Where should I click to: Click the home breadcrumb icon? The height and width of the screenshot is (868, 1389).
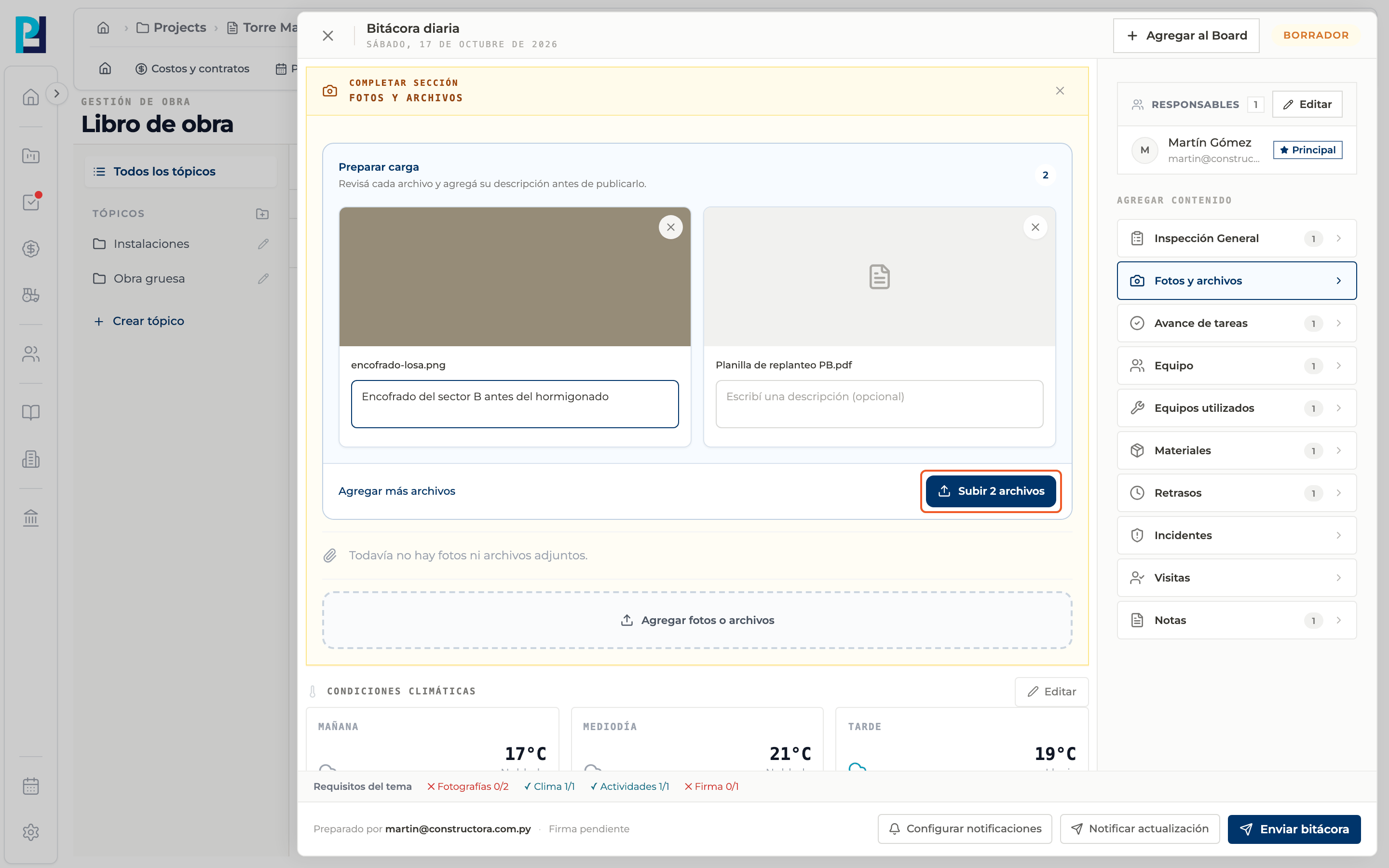(x=103, y=27)
